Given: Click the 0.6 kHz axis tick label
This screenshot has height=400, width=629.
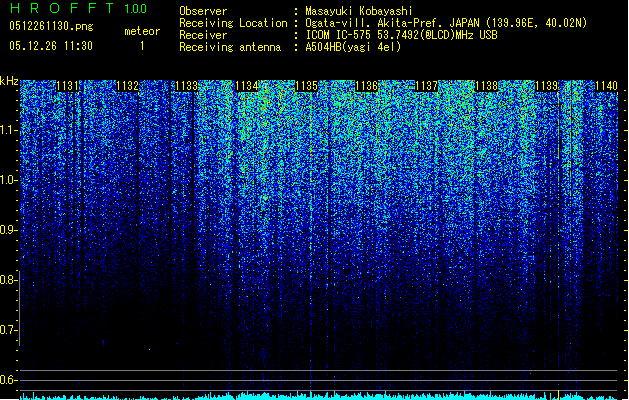Looking at the screenshot, I should click(8, 380).
